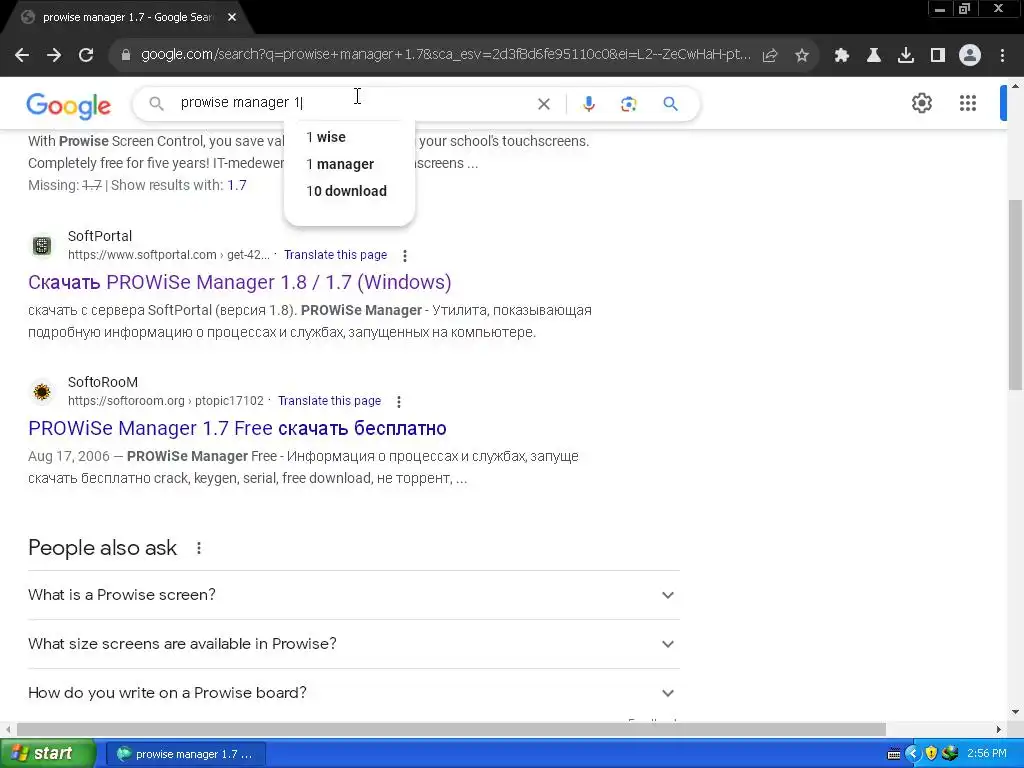Click the keyboard icon in the system tray

coord(894,754)
